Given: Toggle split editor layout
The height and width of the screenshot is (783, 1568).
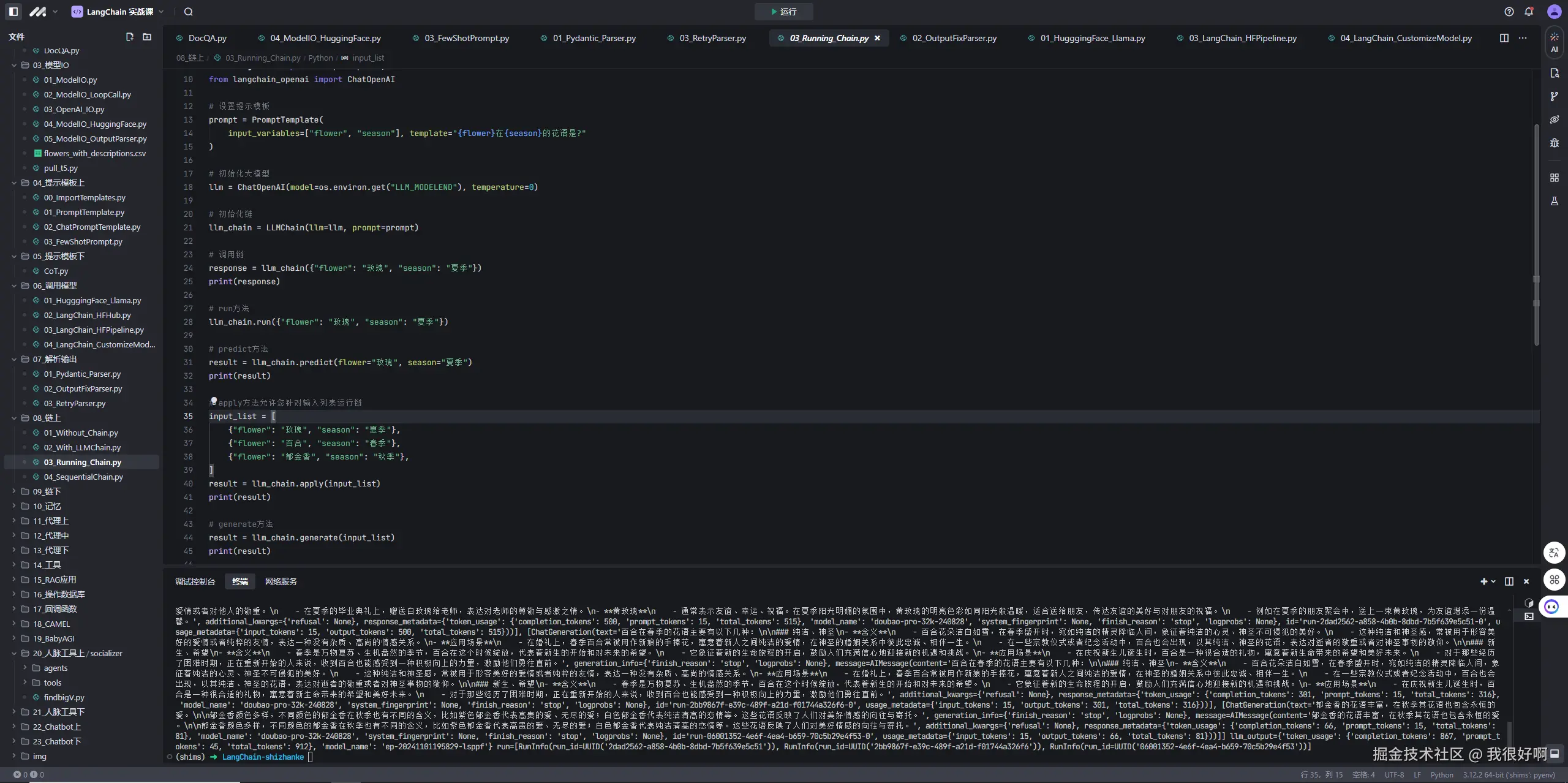Looking at the screenshot, I should tap(1504, 38).
